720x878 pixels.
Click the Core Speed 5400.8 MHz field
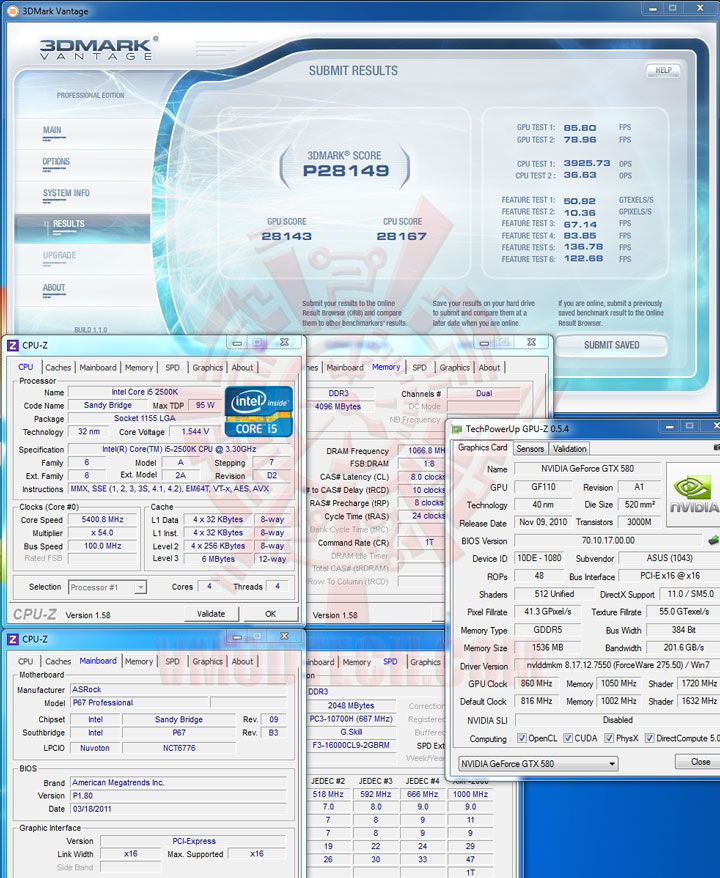[x=102, y=520]
